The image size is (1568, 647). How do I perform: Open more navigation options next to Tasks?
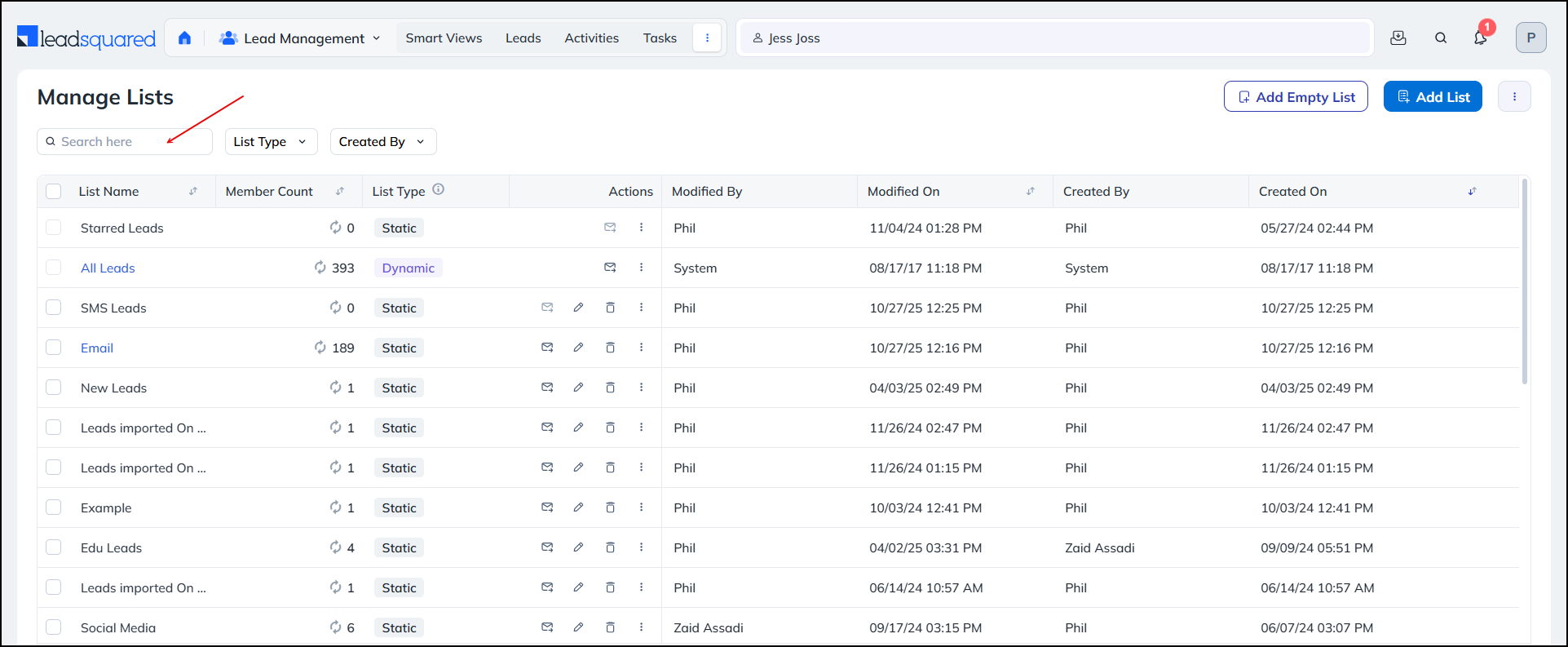tap(707, 38)
